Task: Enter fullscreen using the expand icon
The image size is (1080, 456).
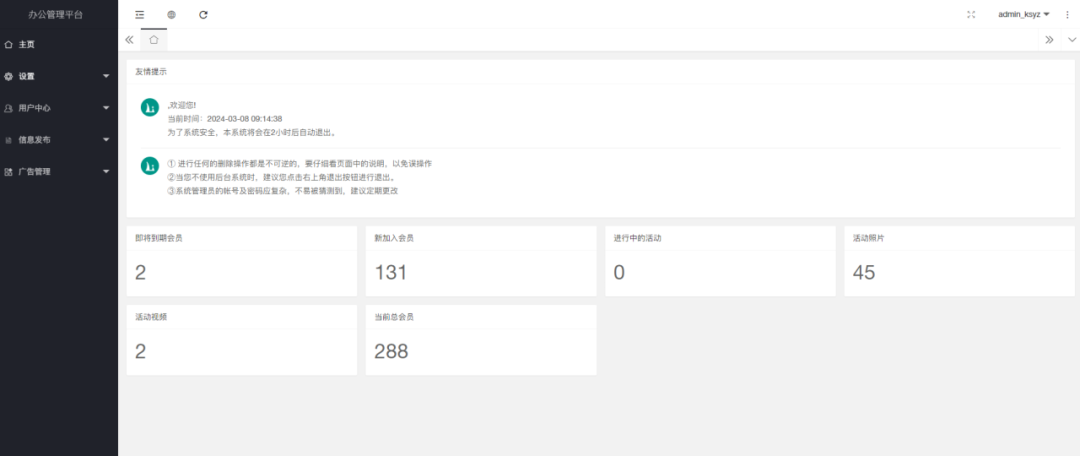Action: [x=971, y=14]
